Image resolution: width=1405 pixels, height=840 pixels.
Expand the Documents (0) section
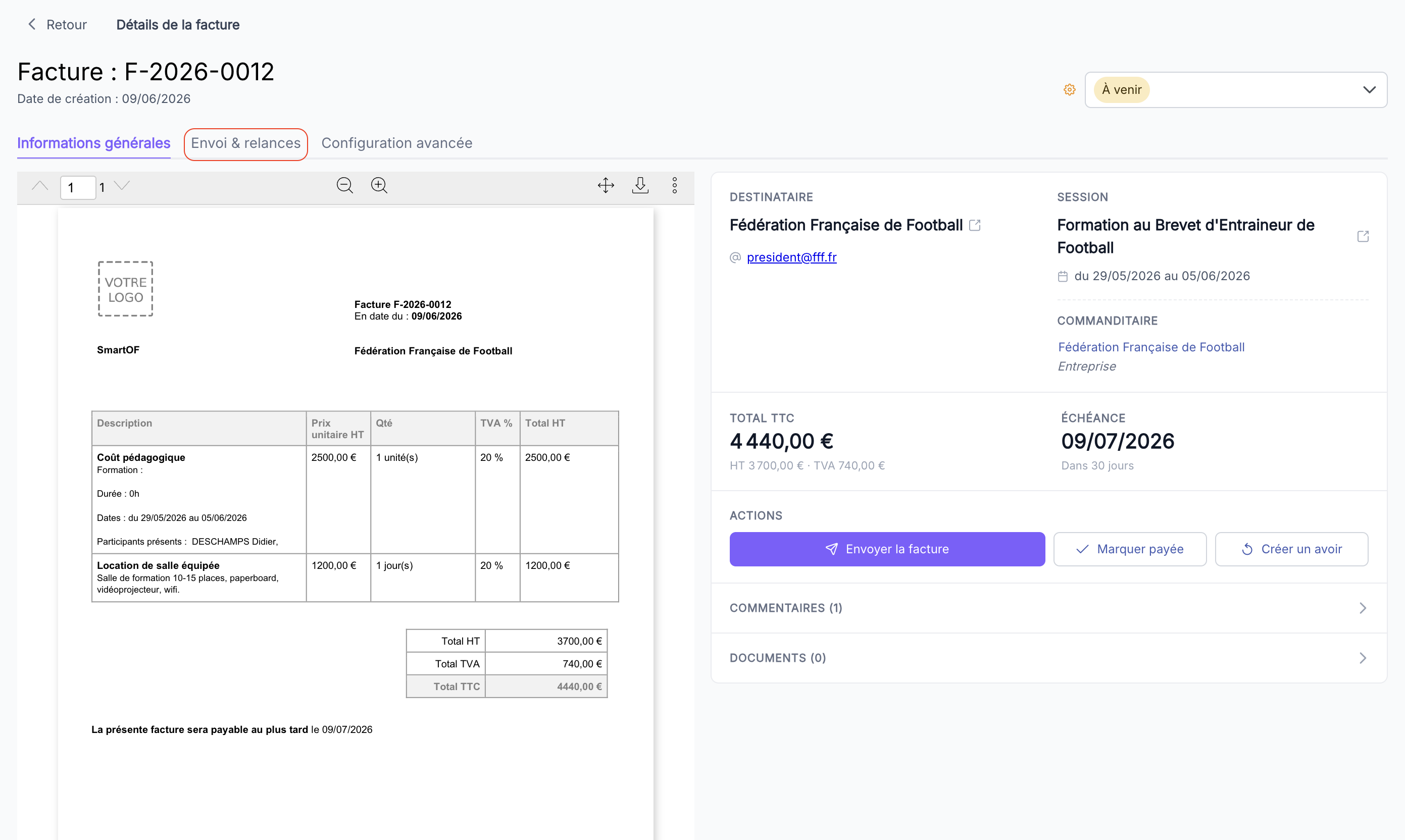(x=1049, y=658)
